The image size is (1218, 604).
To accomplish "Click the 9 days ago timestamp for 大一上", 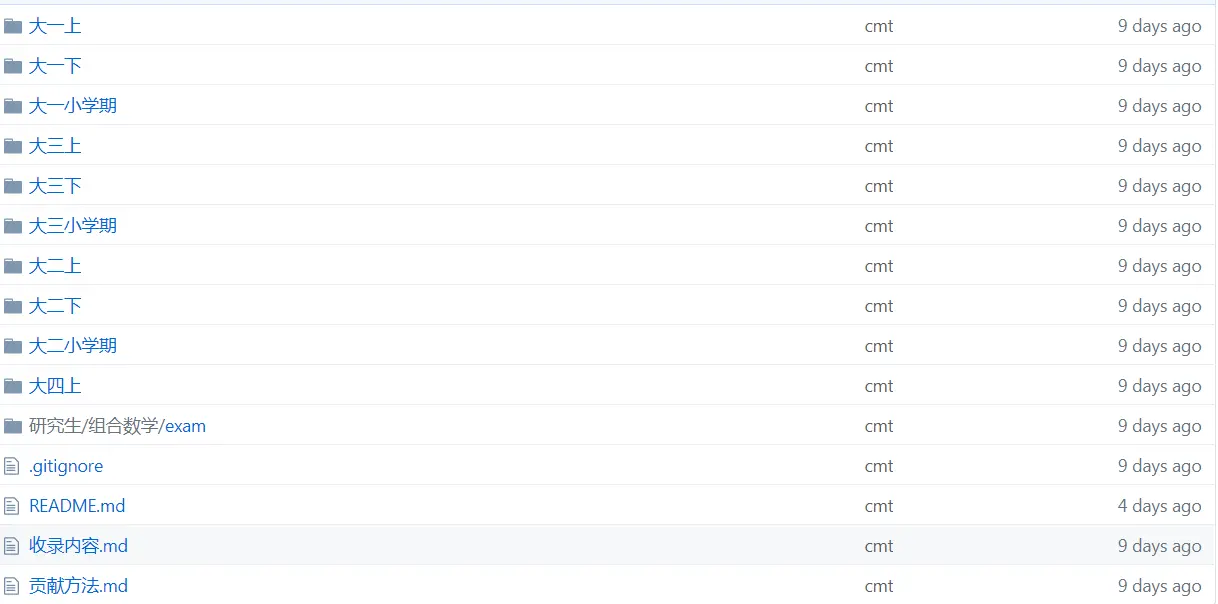I will [1159, 26].
